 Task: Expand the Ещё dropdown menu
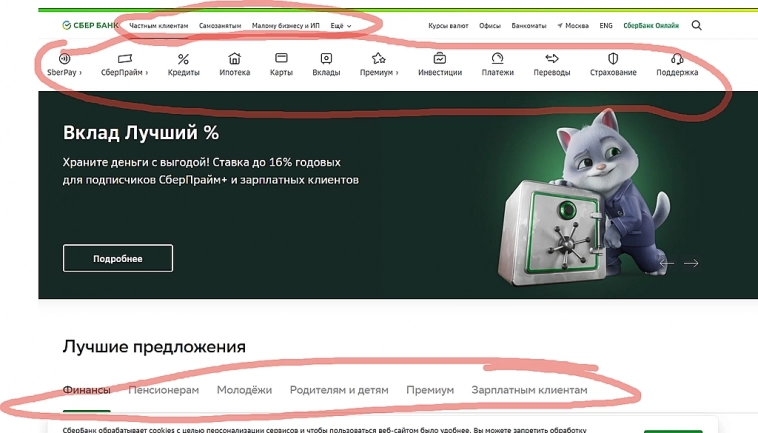(x=341, y=26)
